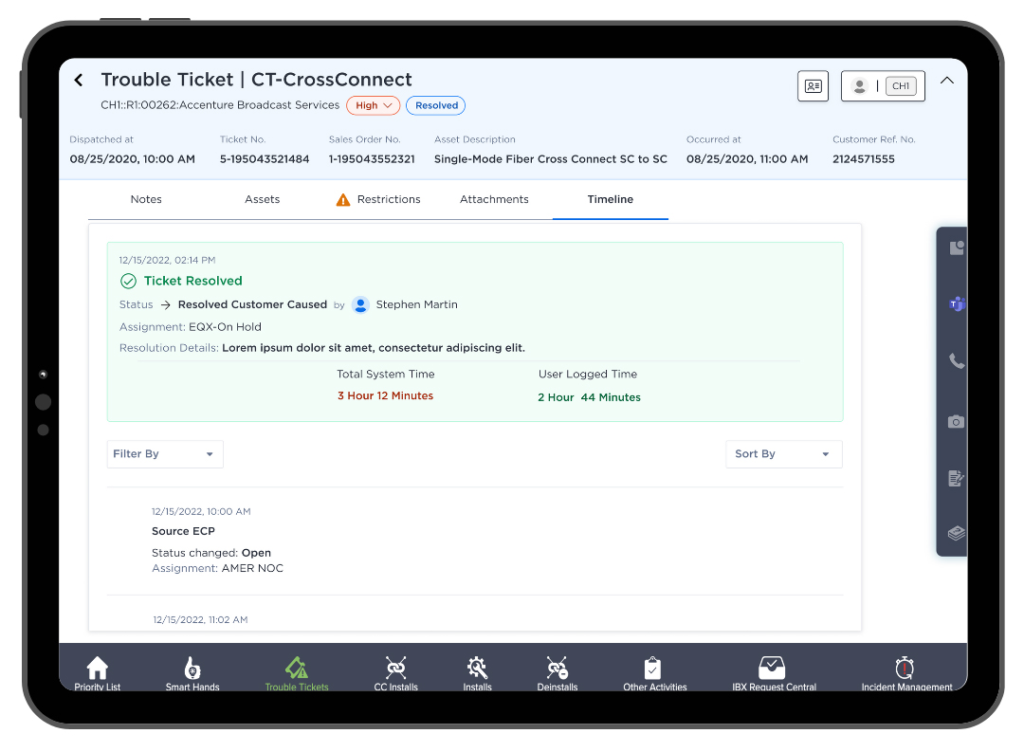Screen dimensions: 1024x752
Task: Click Stephen Martin's avatar icon
Action: coord(360,304)
